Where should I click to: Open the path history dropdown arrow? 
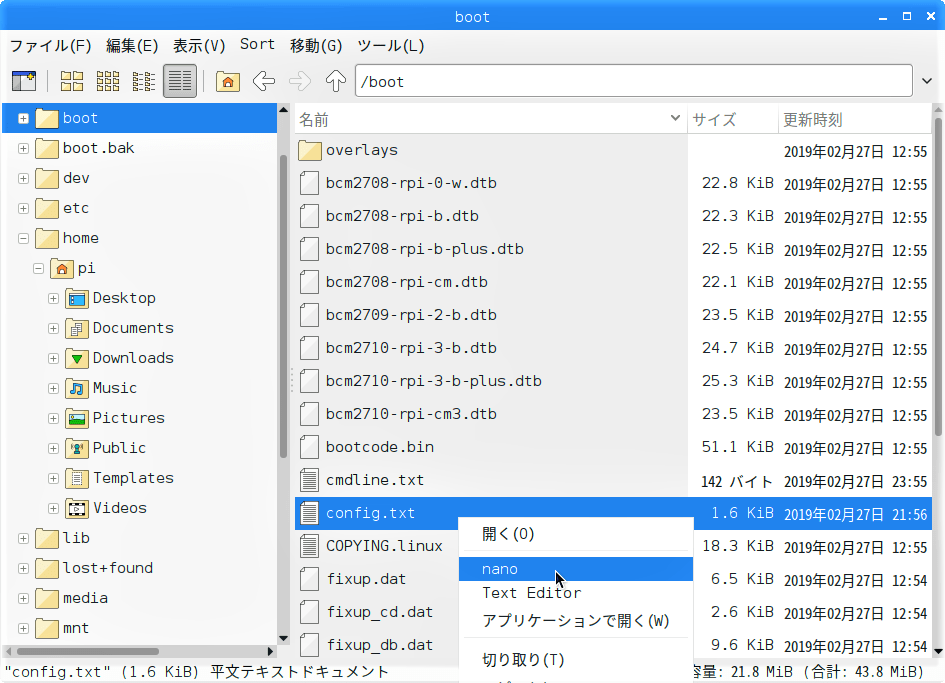point(927,81)
